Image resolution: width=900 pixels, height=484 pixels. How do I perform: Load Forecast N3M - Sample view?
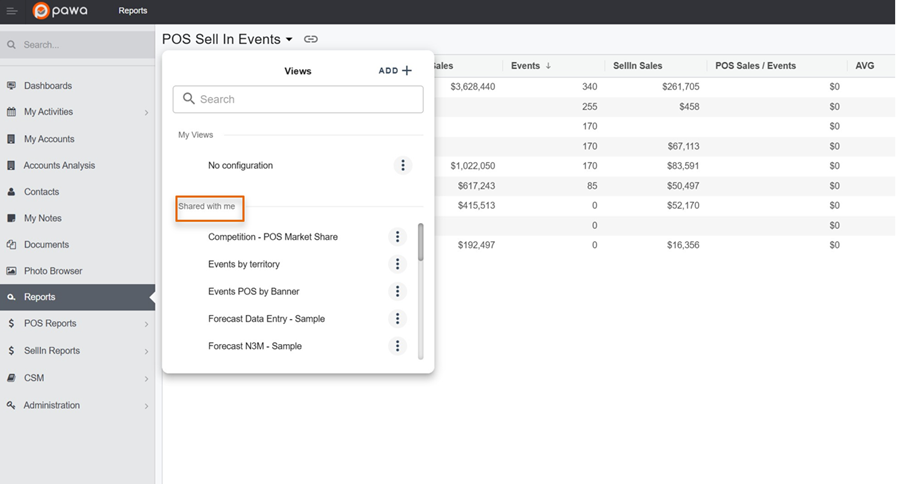click(x=255, y=346)
